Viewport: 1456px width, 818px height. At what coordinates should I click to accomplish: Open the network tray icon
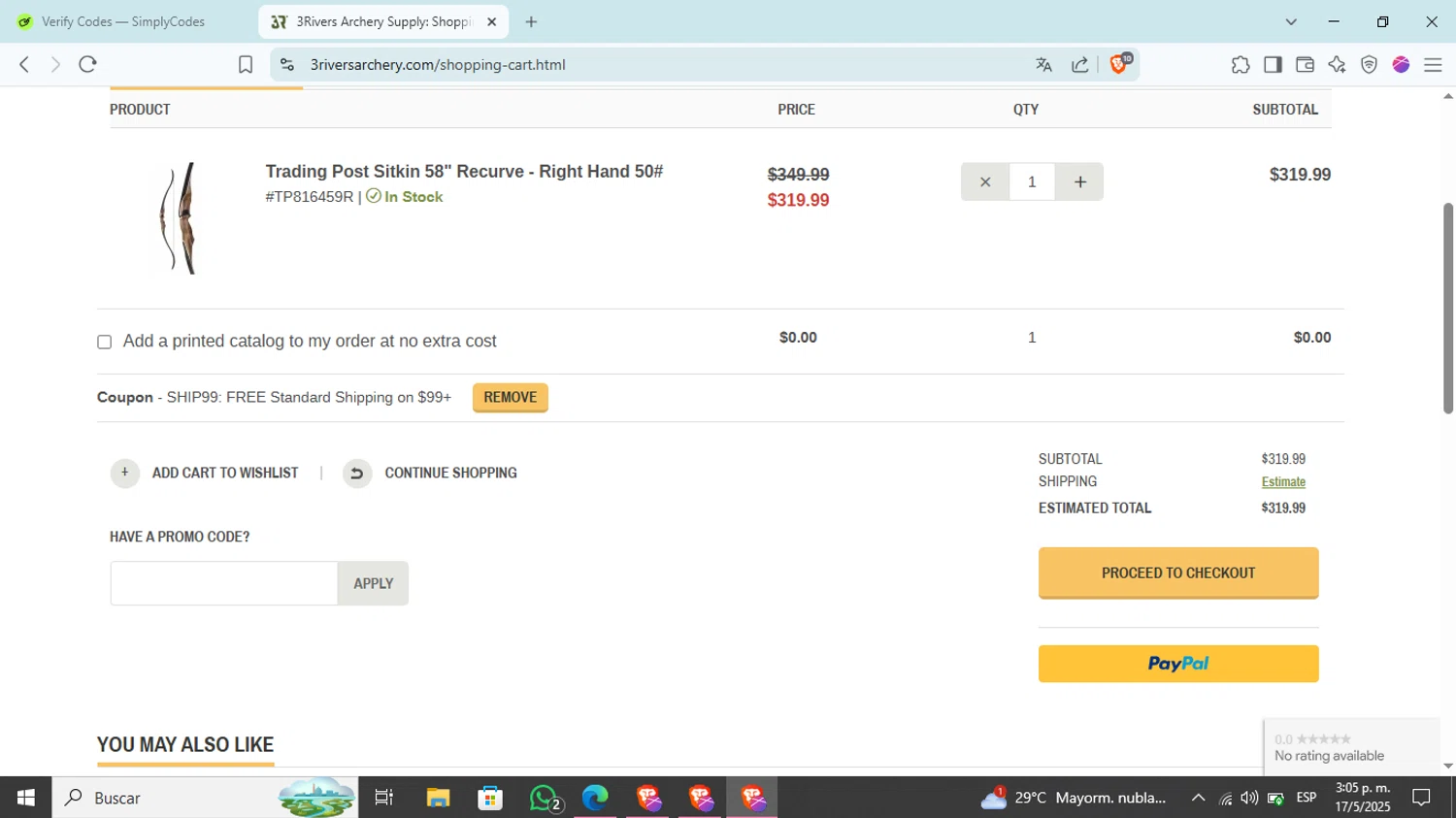[1225, 799]
